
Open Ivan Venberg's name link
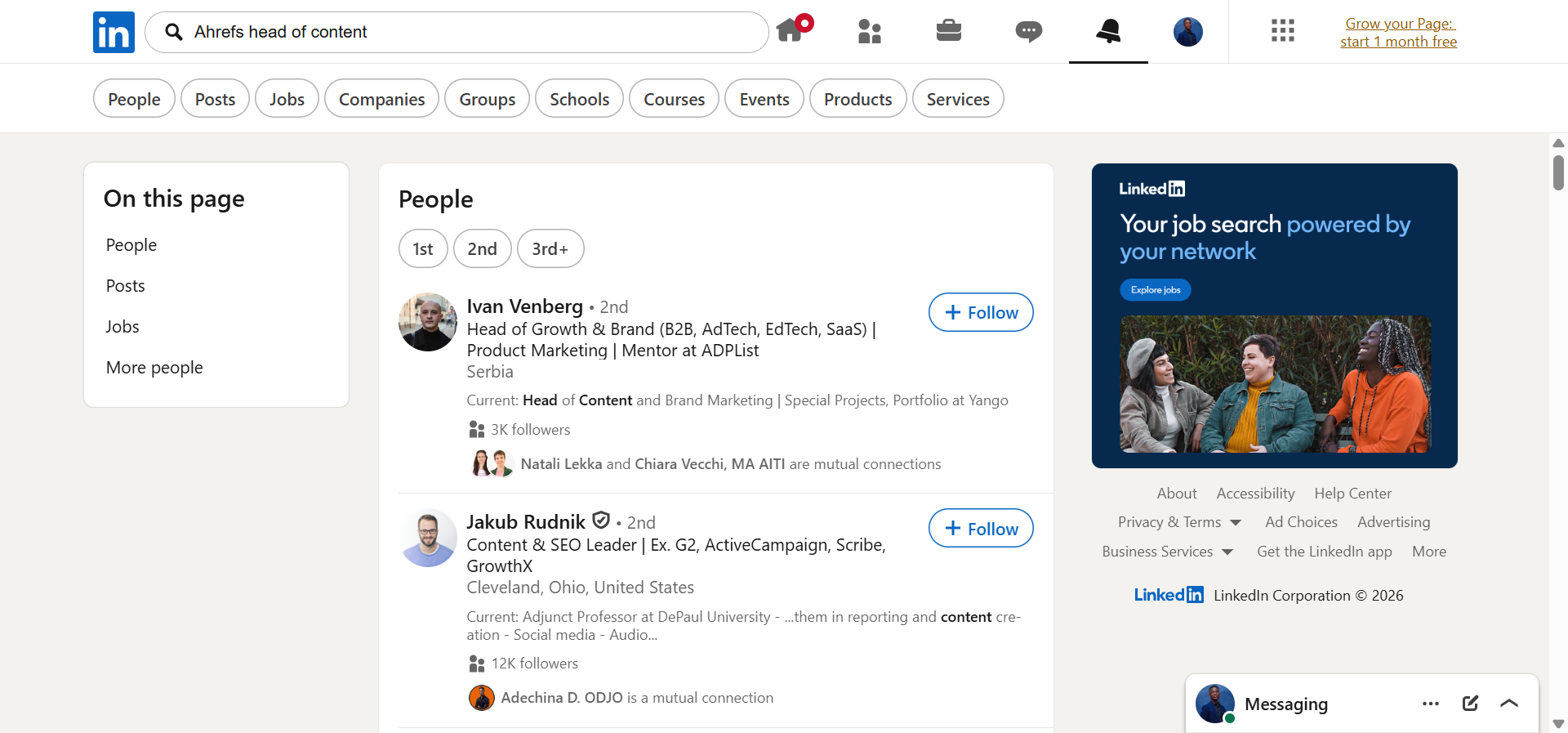pos(525,306)
